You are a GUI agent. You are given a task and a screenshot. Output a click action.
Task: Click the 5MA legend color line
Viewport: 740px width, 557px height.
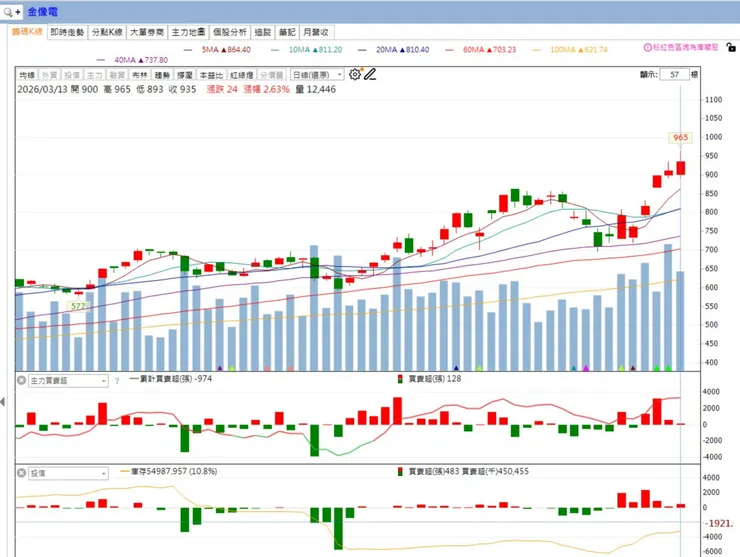188,50
